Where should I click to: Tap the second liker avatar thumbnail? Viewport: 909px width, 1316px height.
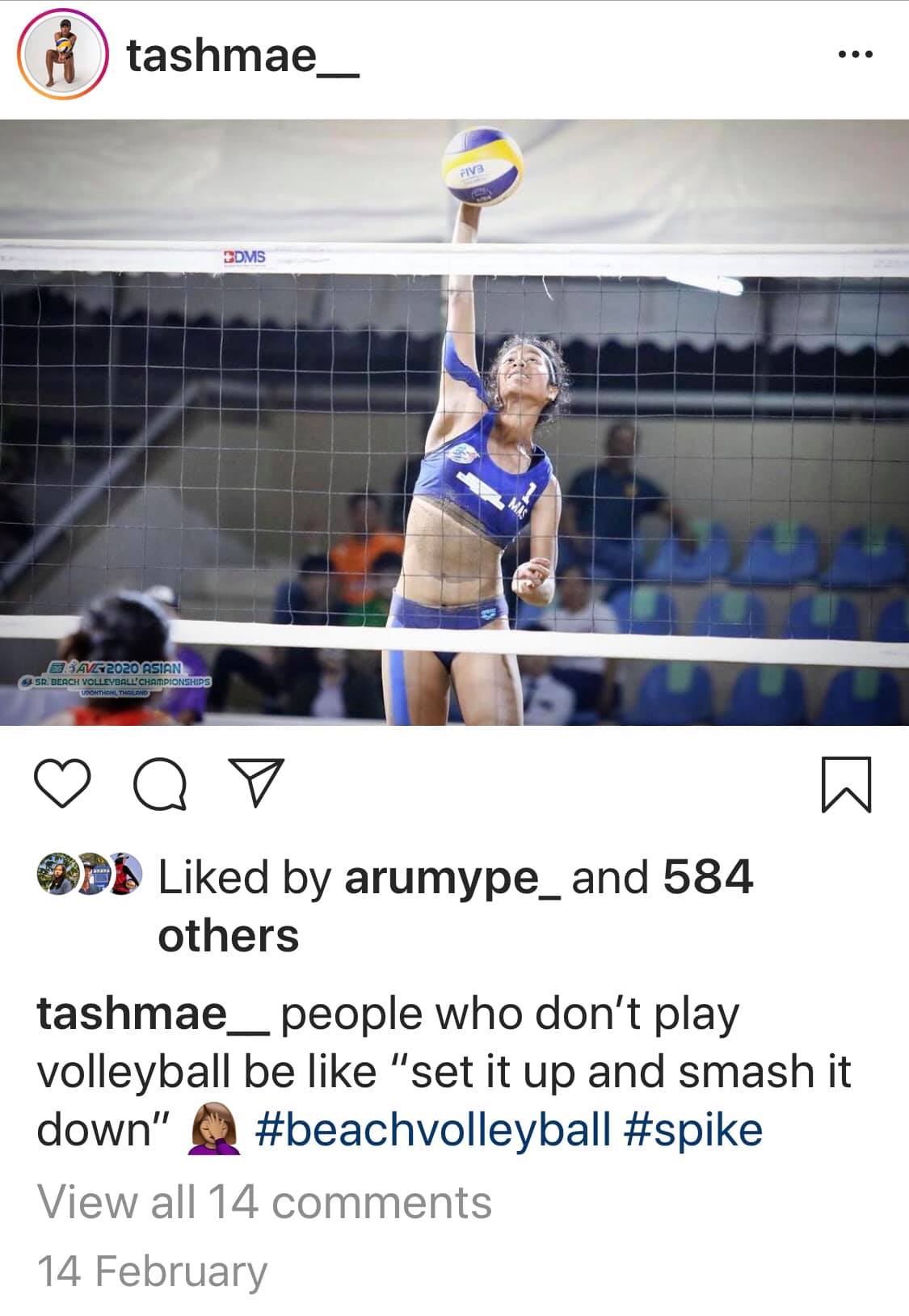91,874
